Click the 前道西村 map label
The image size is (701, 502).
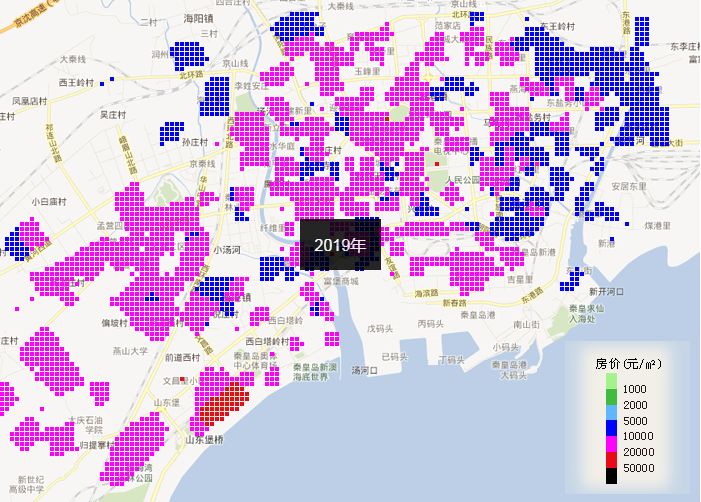tap(182, 357)
